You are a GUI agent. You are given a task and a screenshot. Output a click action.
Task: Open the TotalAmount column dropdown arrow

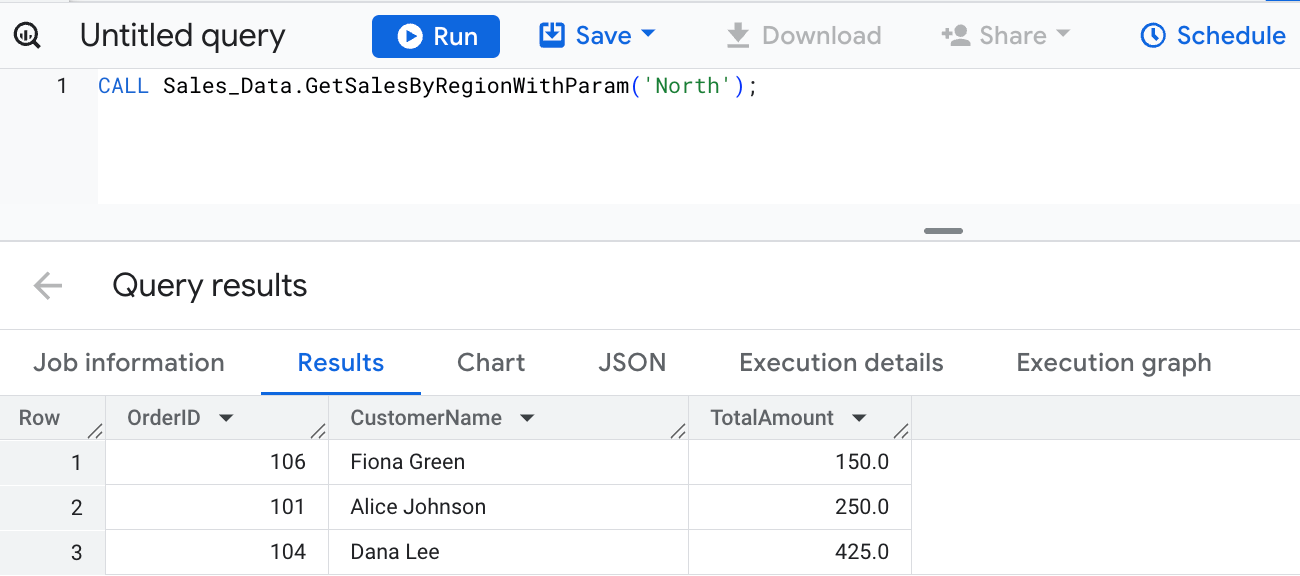(858, 418)
